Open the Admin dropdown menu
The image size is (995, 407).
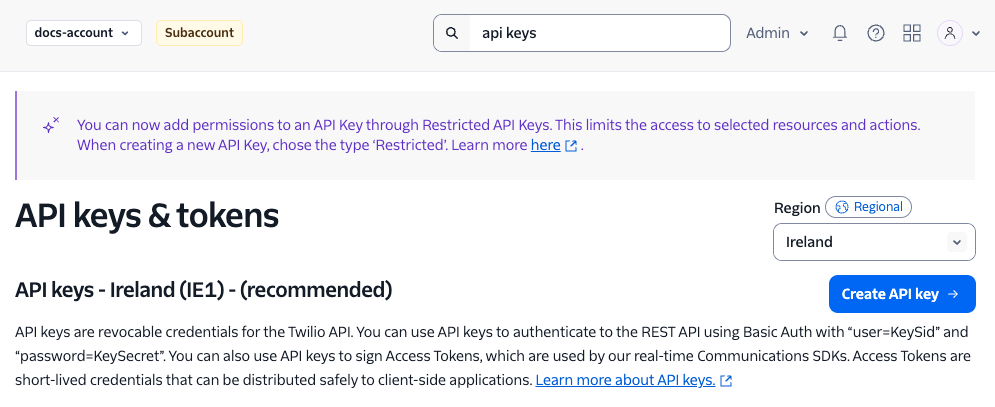pos(777,33)
